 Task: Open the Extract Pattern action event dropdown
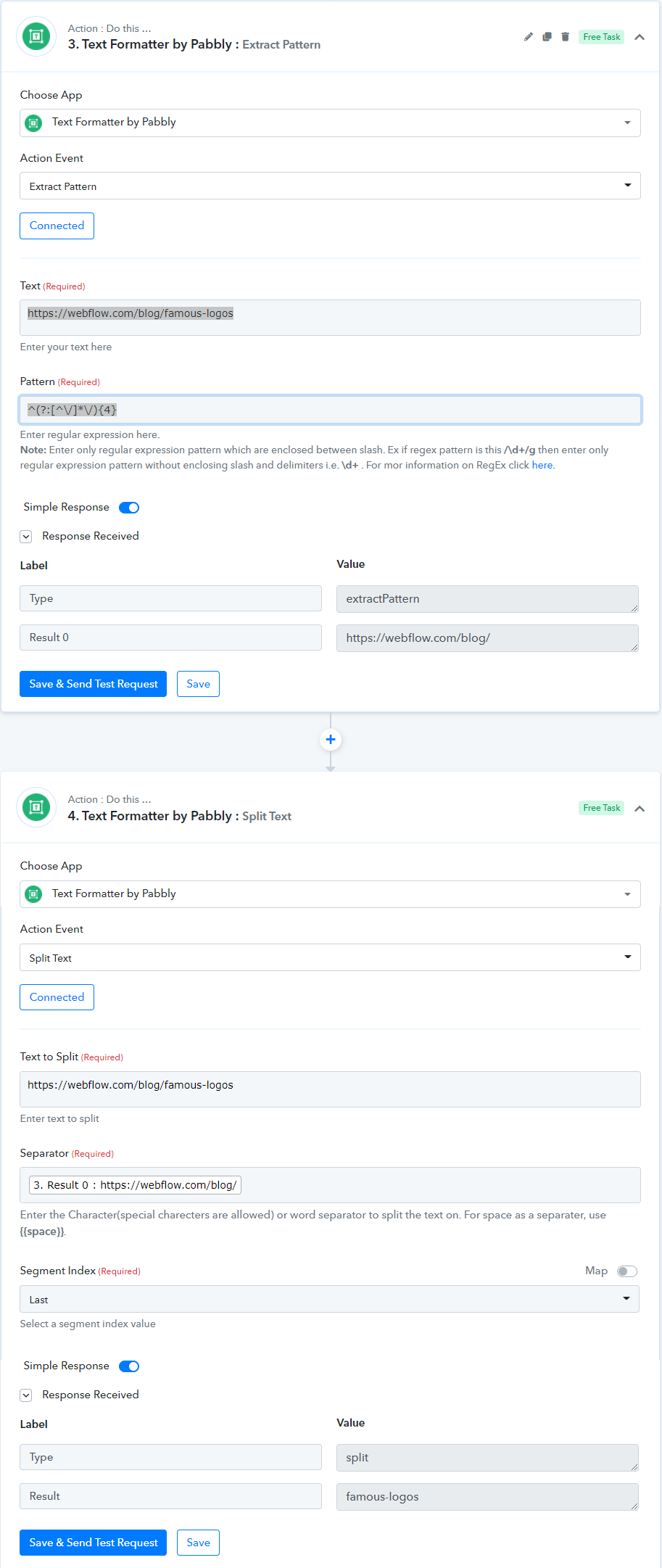330,186
